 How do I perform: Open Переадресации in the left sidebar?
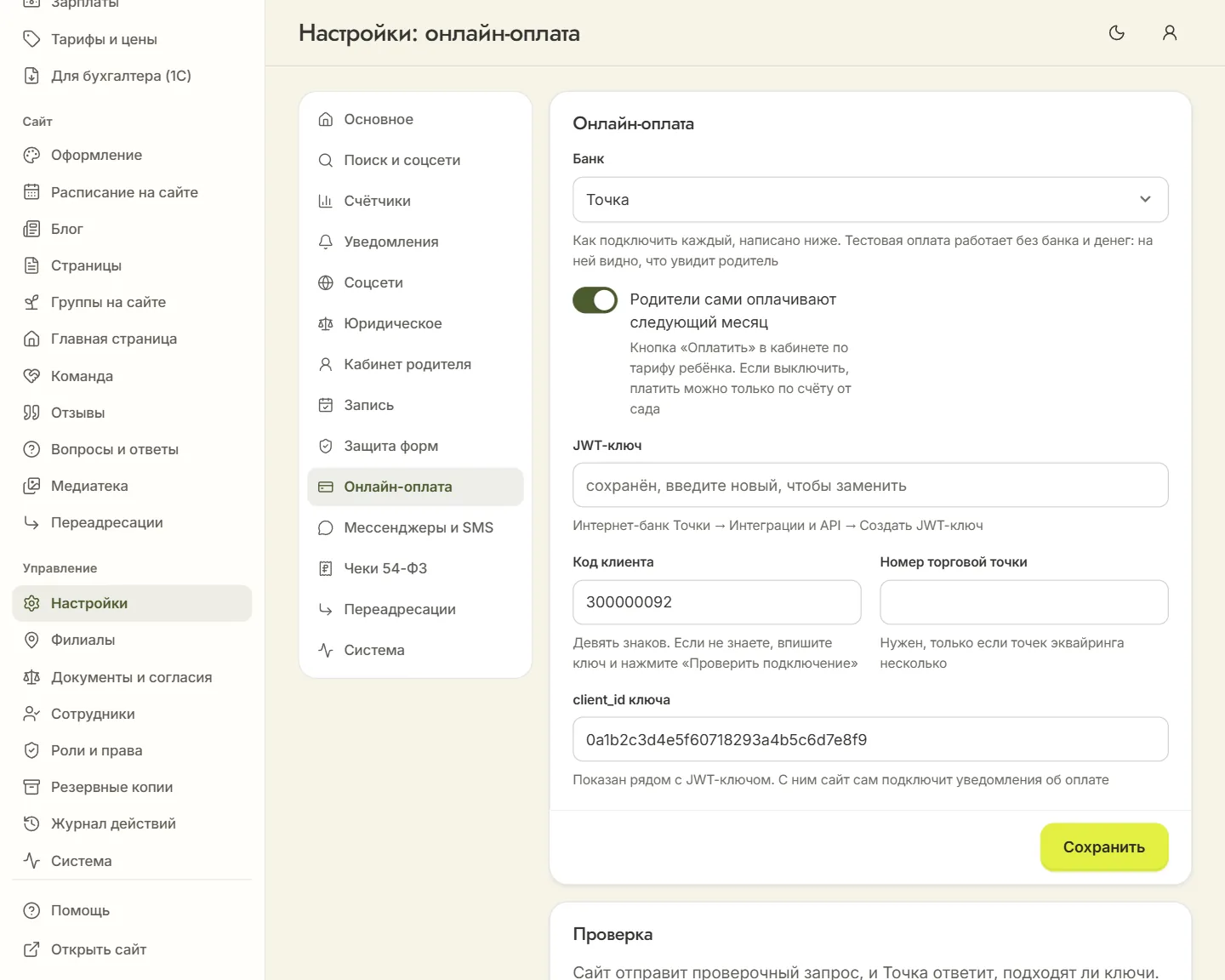click(132, 522)
